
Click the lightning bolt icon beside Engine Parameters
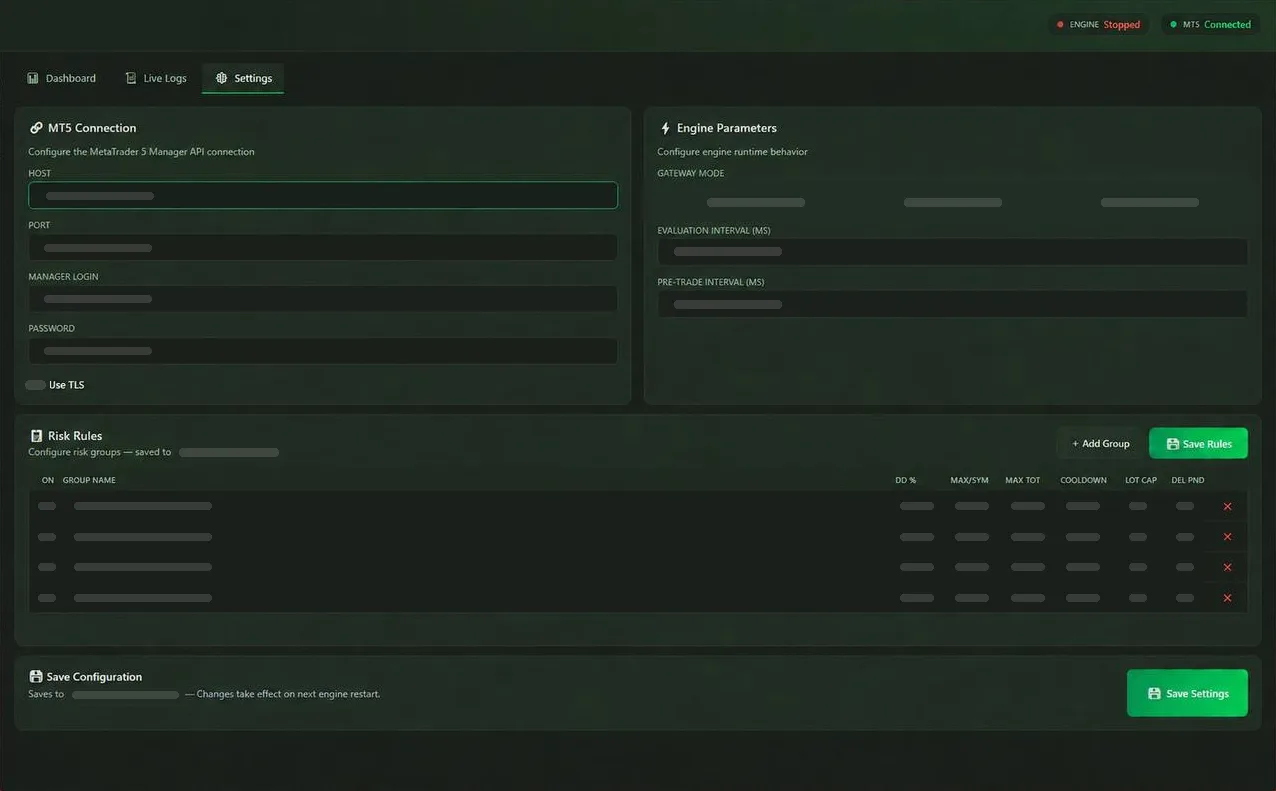pyautogui.click(x=665, y=128)
